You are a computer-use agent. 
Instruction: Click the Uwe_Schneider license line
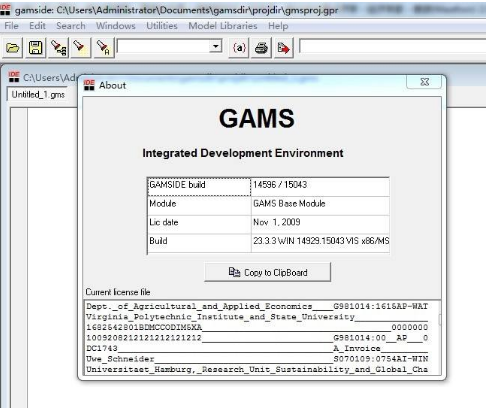pos(257,359)
